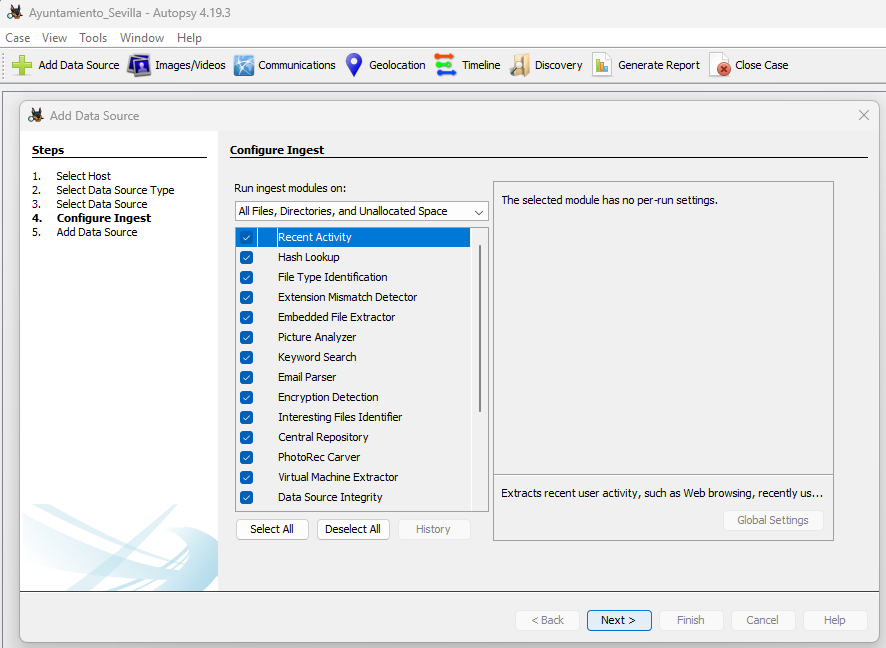Screen dimensions: 886x648
Task: Click the History button
Action: point(433,529)
